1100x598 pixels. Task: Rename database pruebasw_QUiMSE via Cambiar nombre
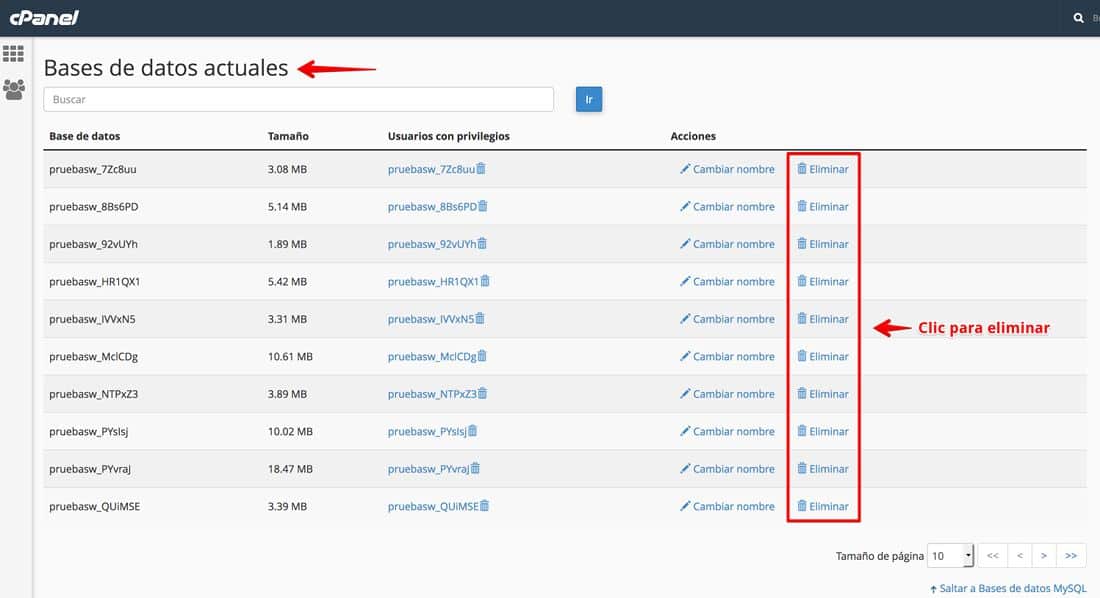click(727, 506)
